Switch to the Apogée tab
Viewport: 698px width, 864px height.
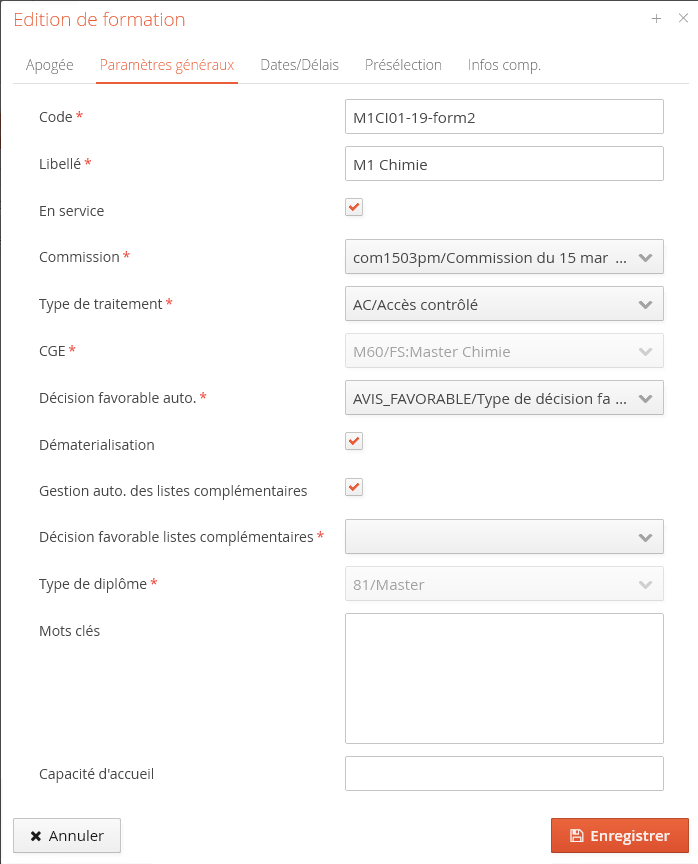click(x=50, y=65)
